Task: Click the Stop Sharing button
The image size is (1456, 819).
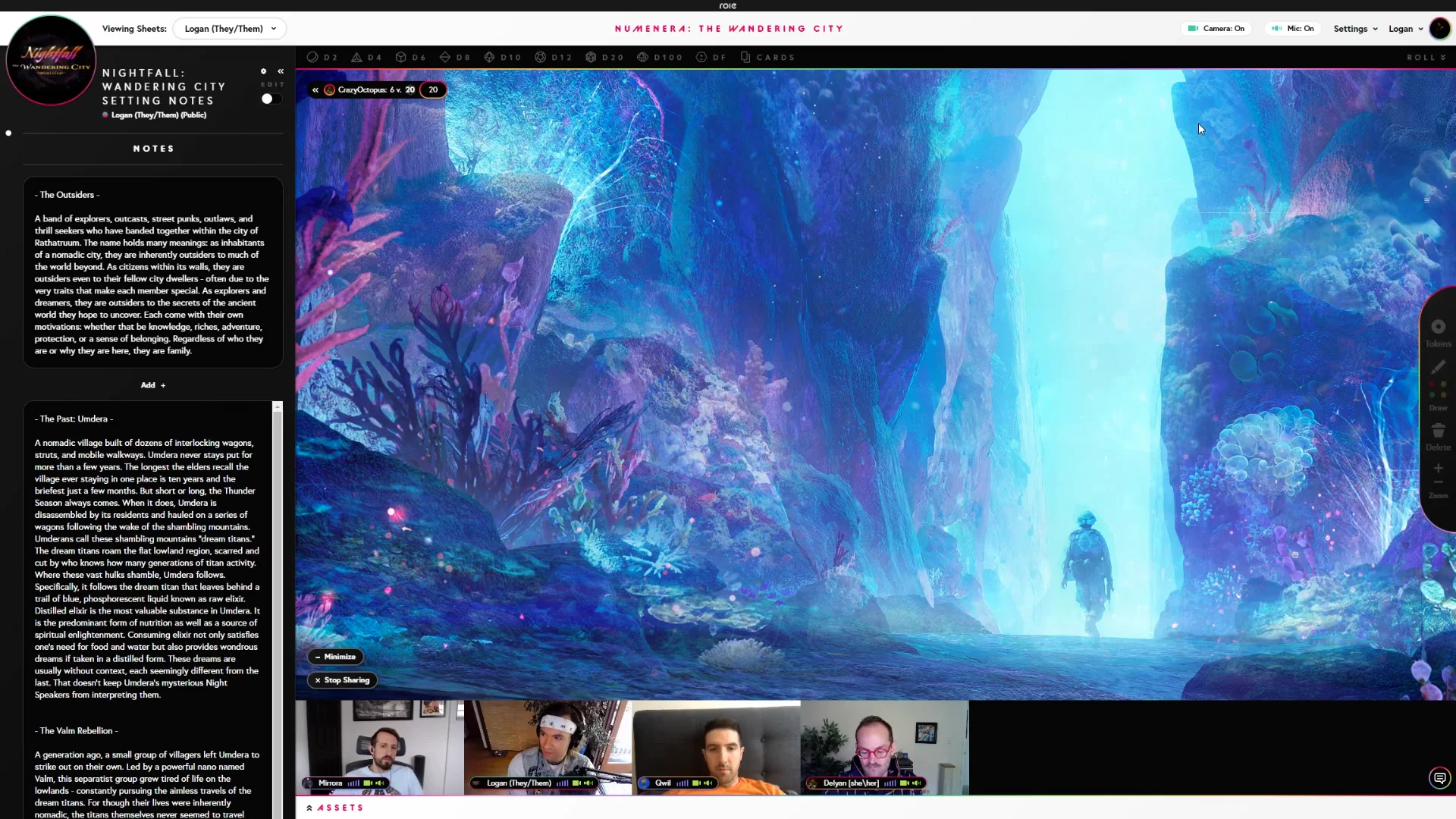Action: [342, 680]
